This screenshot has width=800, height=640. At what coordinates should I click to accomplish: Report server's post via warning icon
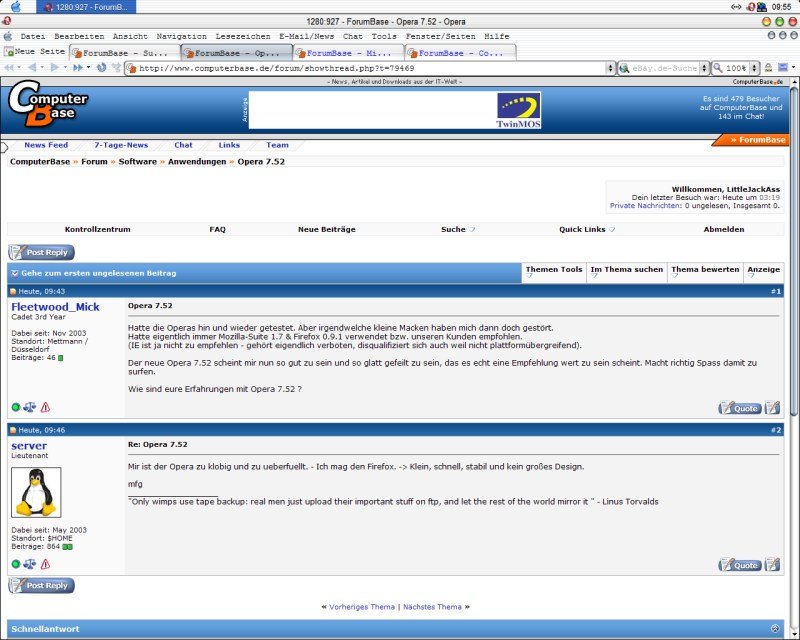click(x=45, y=563)
